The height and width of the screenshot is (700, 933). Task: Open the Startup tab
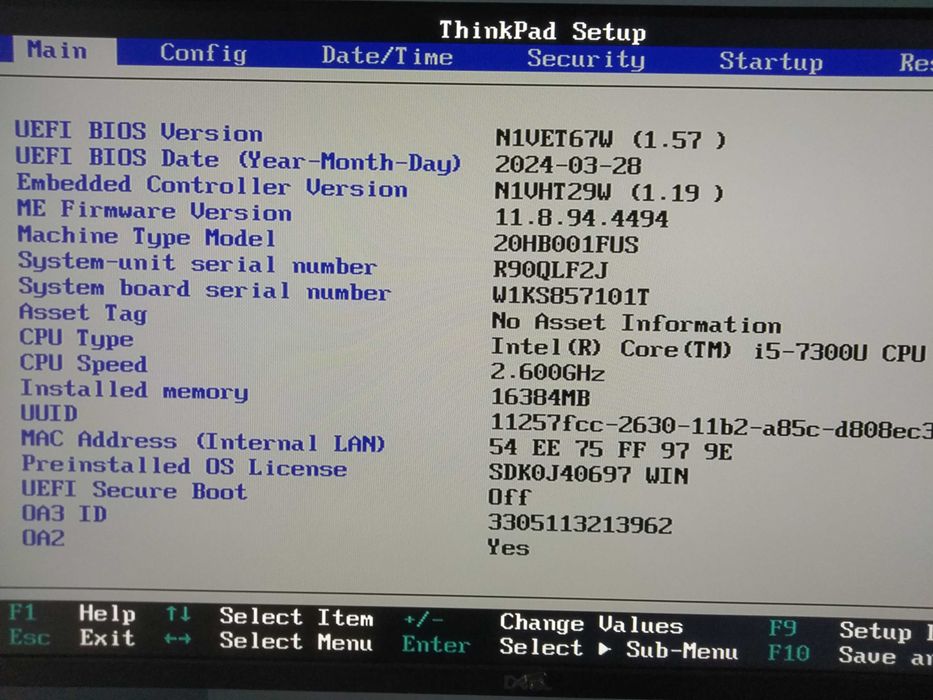point(771,61)
